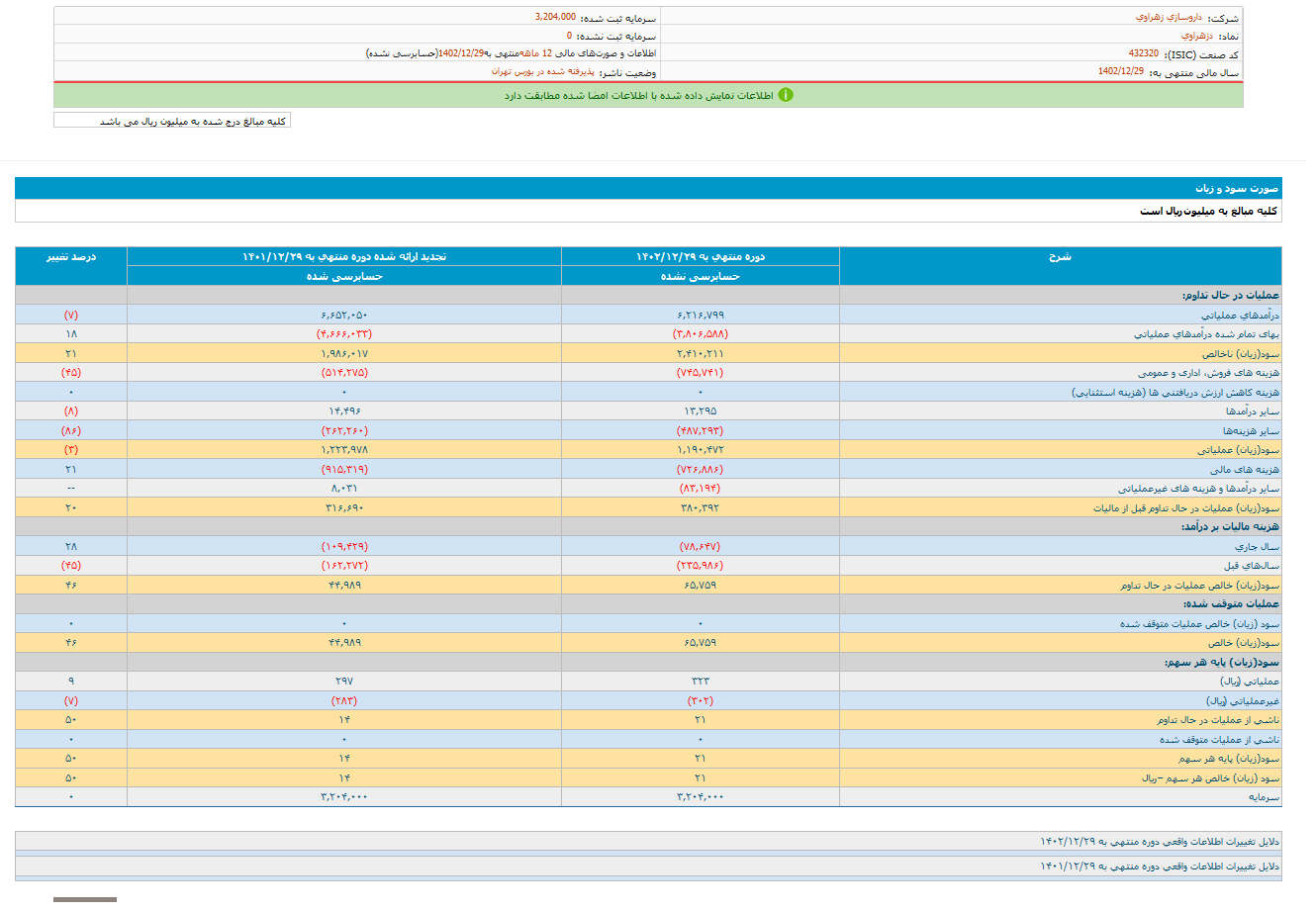Screen dimensions: 1316x912
Task: Click the تجدید ارائه شده ۱۴۰۱/۱۲/۲۹ column header
Action: [x=344, y=257]
